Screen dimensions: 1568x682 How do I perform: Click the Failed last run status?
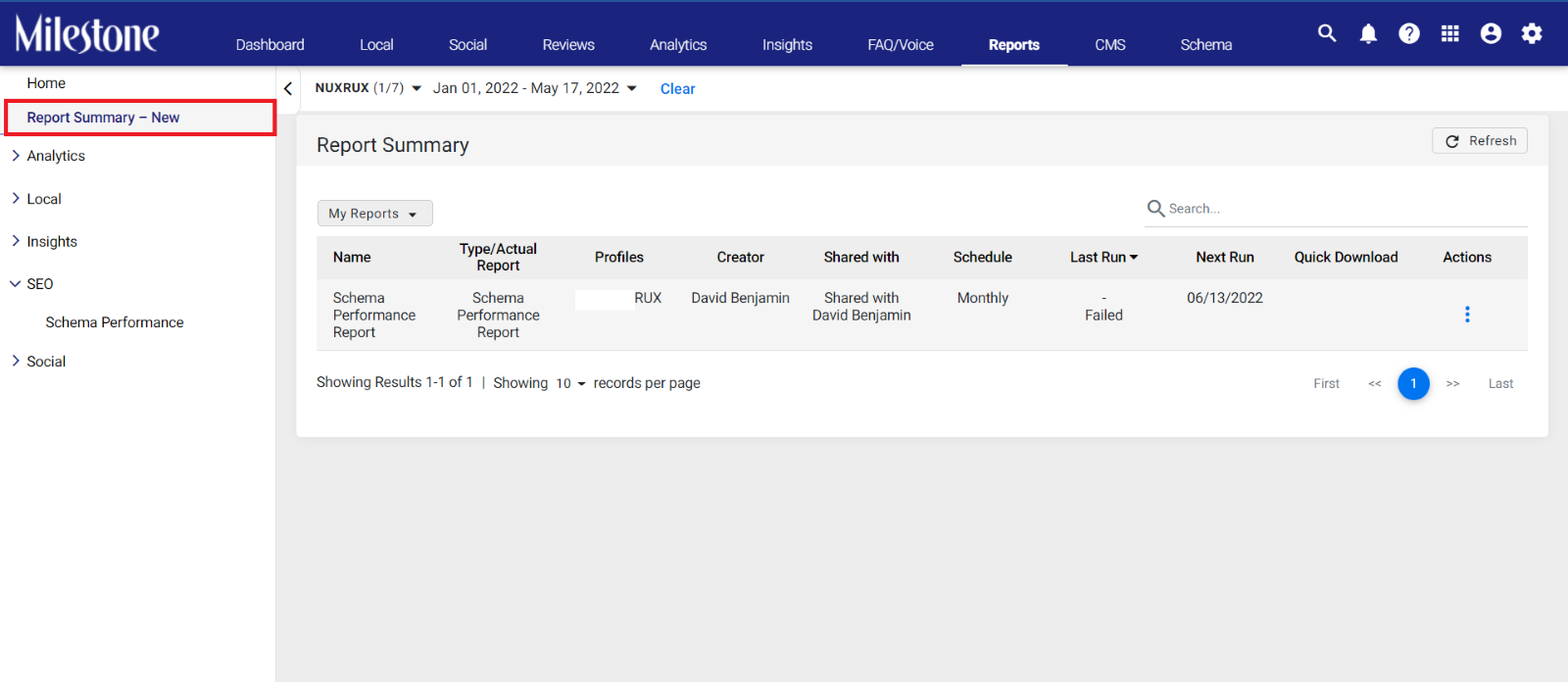[x=1103, y=316]
